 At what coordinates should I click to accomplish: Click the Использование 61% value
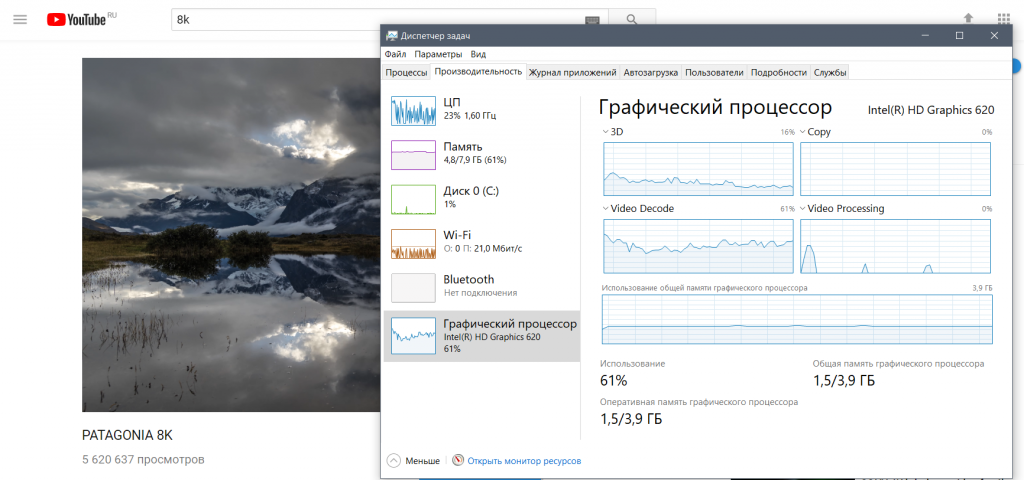613,381
